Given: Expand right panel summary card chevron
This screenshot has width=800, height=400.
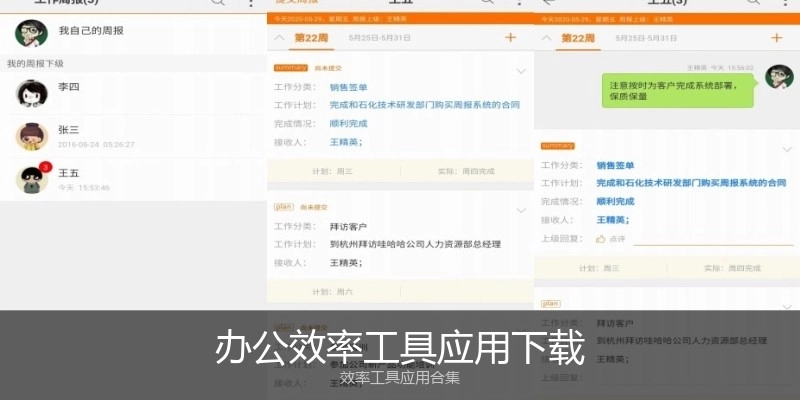Looking at the screenshot, I should click(x=787, y=149).
